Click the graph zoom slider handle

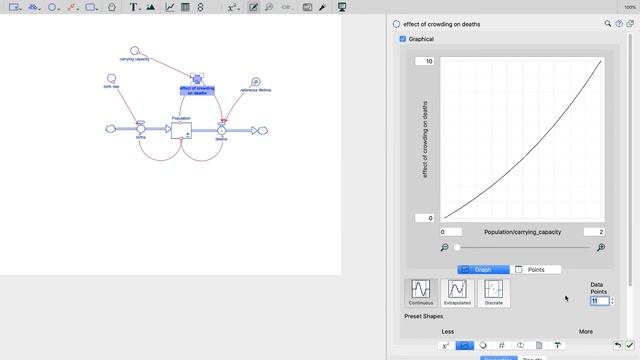coord(457,247)
